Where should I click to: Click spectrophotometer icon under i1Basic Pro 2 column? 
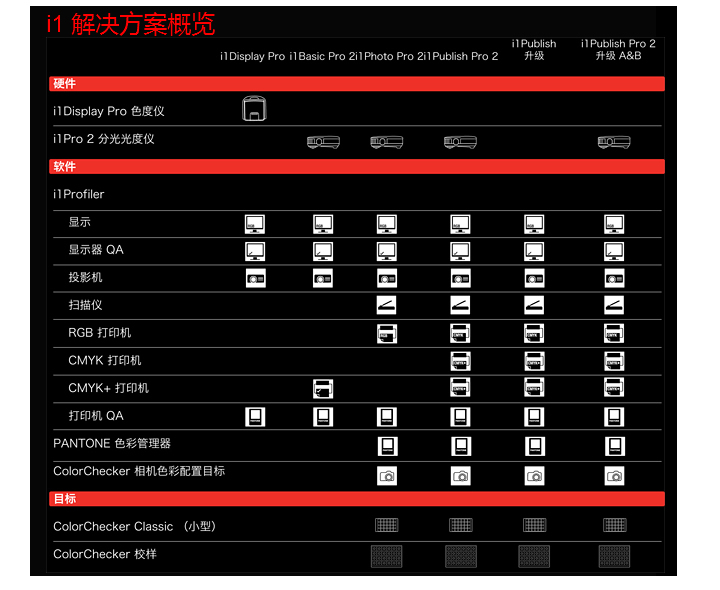[x=323, y=142]
